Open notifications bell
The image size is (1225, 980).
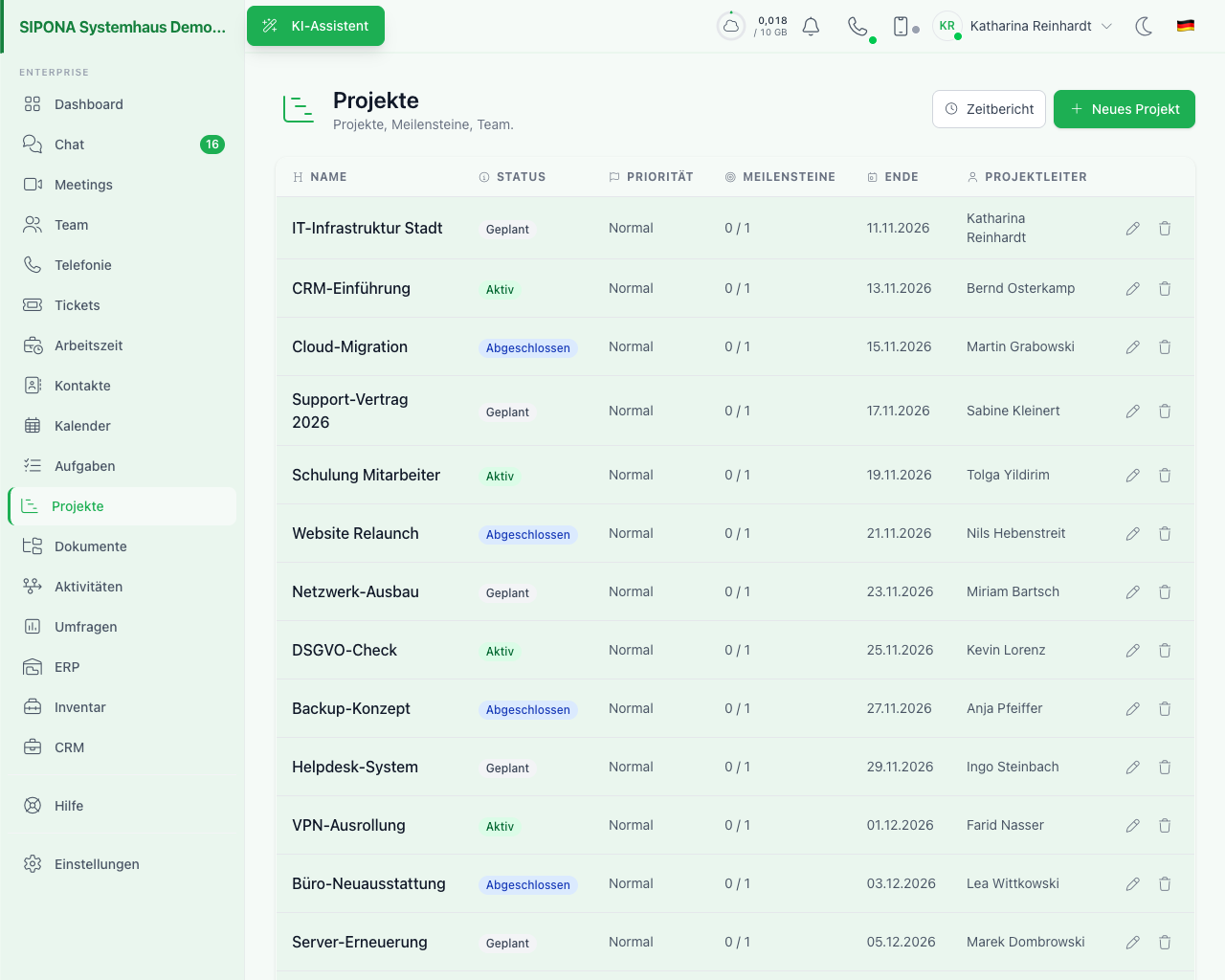(x=811, y=26)
